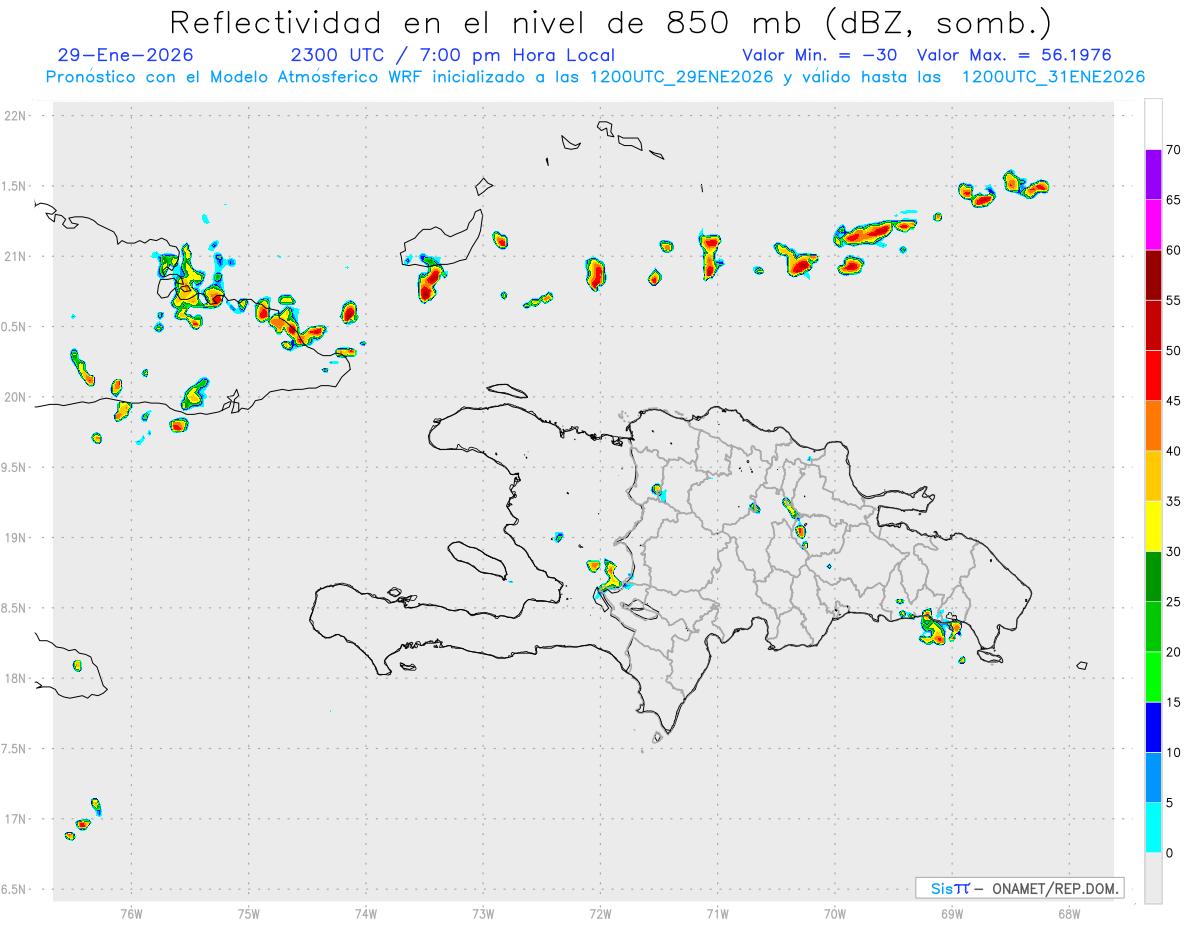Click the gold 35–40 dBZ colorbar segment

tap(1153, 476)
